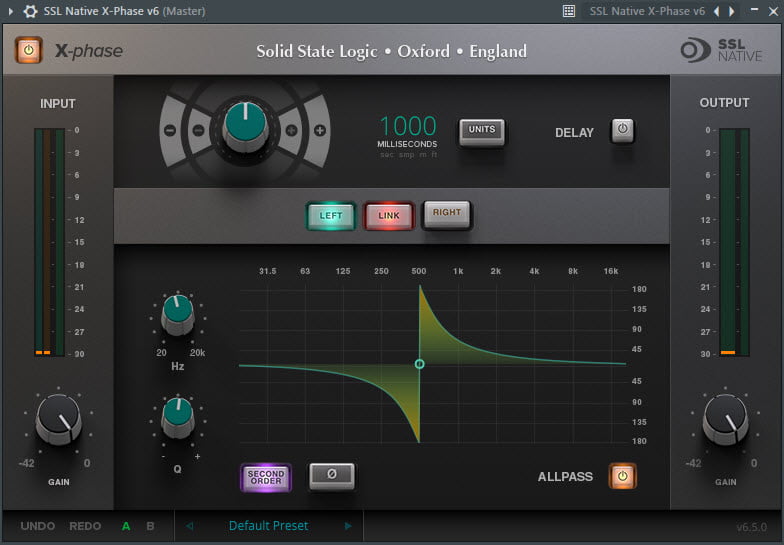The image size is (784, 545).
Task: Click the allpass frequency node on the graph
Action: point(420,364)
